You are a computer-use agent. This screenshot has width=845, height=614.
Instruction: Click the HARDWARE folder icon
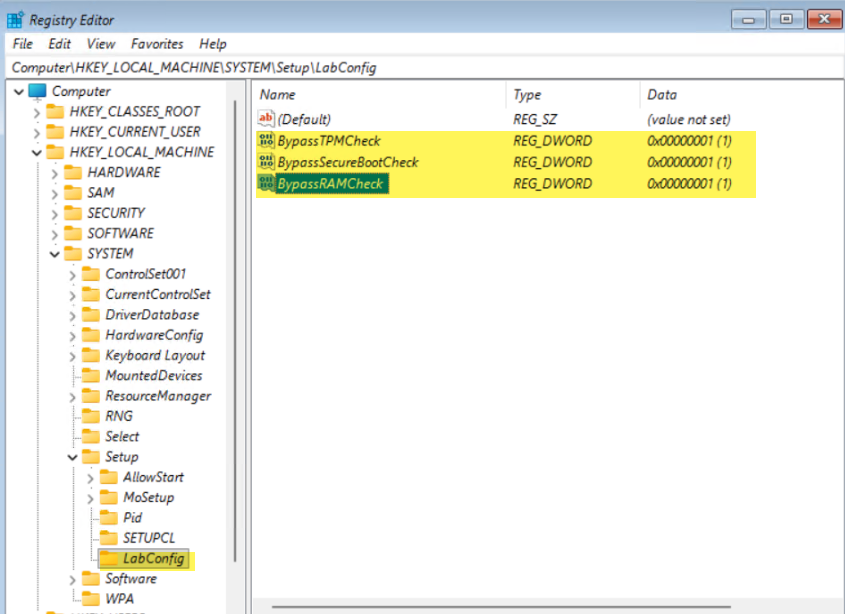click(x=72, y=172)
